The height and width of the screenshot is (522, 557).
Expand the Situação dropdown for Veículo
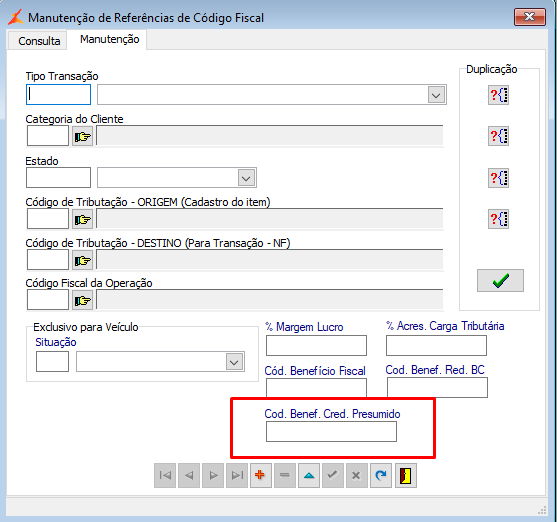coord(234,362)
